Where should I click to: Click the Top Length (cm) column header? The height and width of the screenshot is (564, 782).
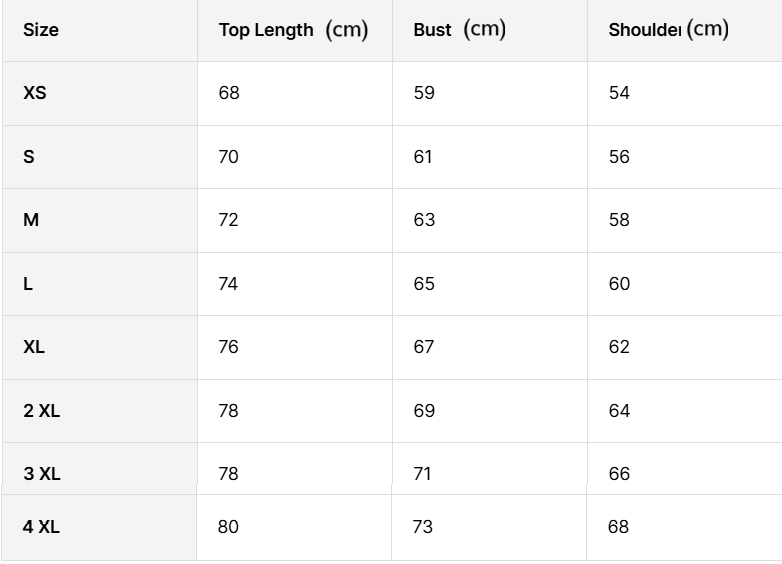click(293, 30)
